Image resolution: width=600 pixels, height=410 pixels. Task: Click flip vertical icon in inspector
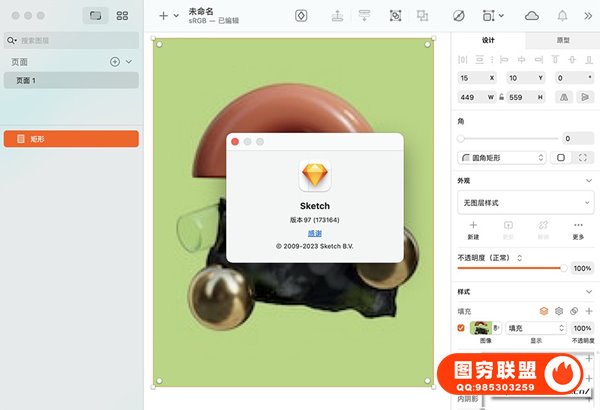click(585, 97)
